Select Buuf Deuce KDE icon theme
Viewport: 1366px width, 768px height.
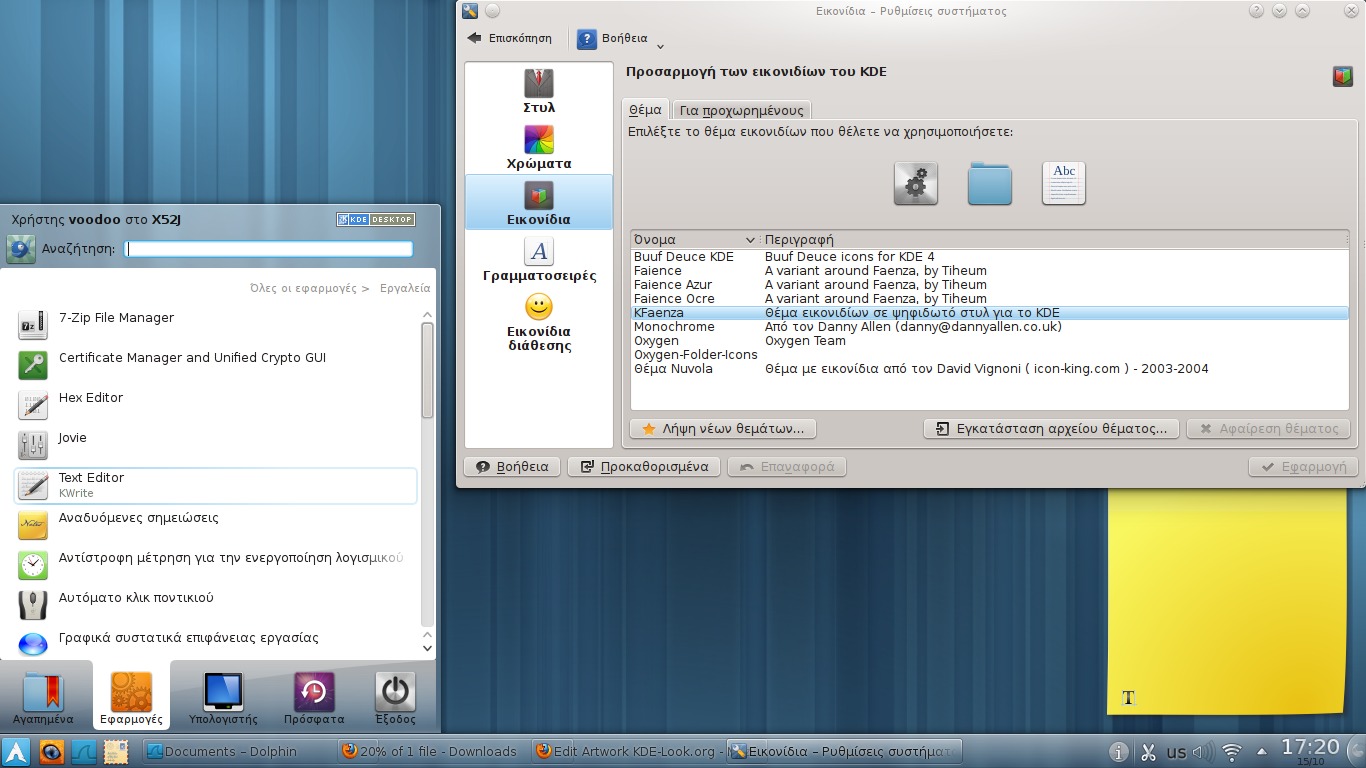coord(989,257)
